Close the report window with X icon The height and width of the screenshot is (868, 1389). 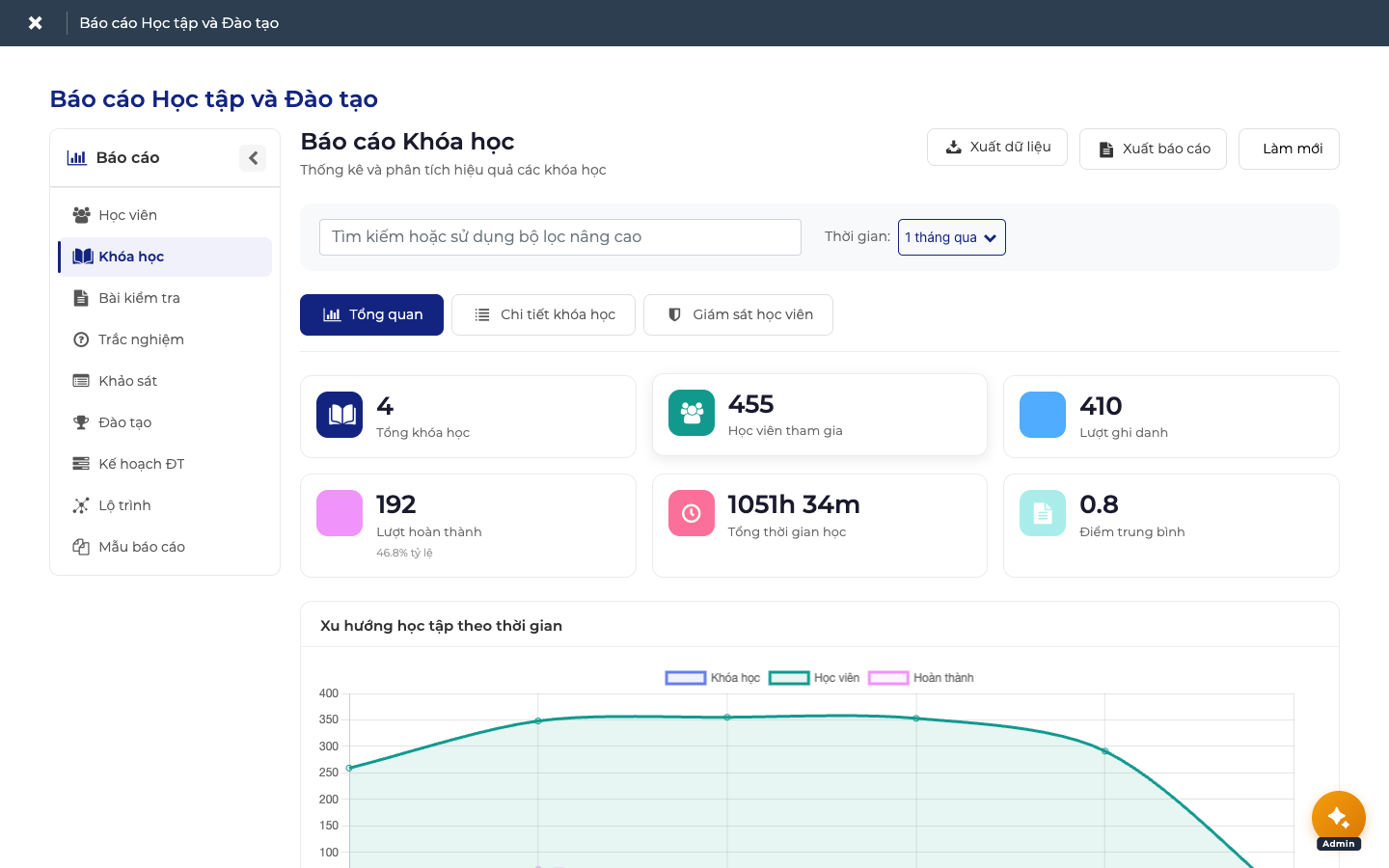pyautogui.click(x=35, y=23)
